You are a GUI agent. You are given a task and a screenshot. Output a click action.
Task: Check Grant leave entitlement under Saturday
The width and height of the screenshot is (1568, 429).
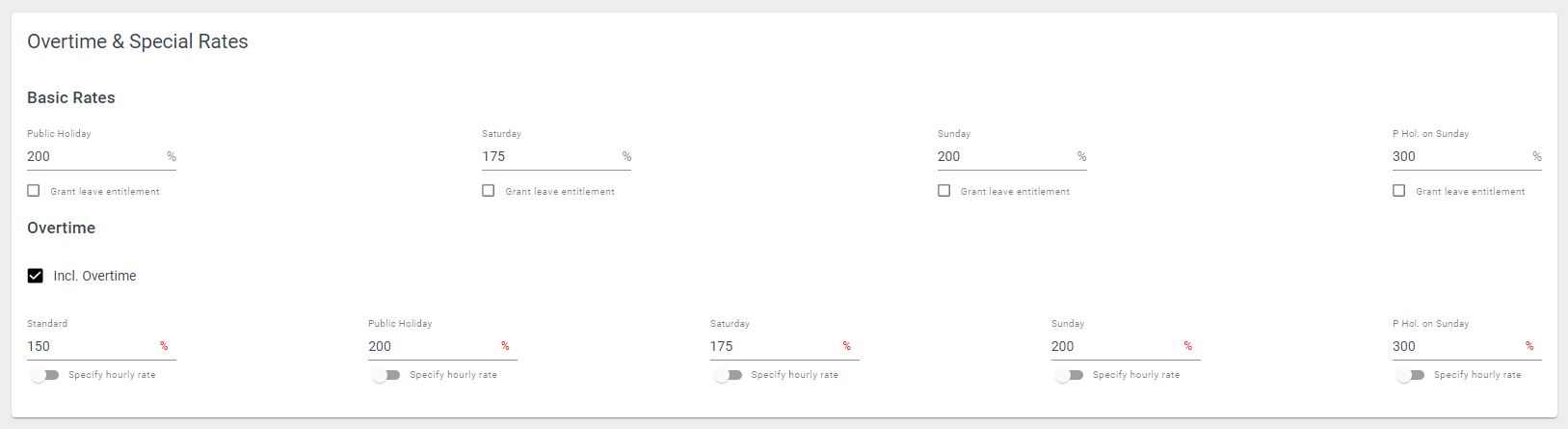point(489,191)
